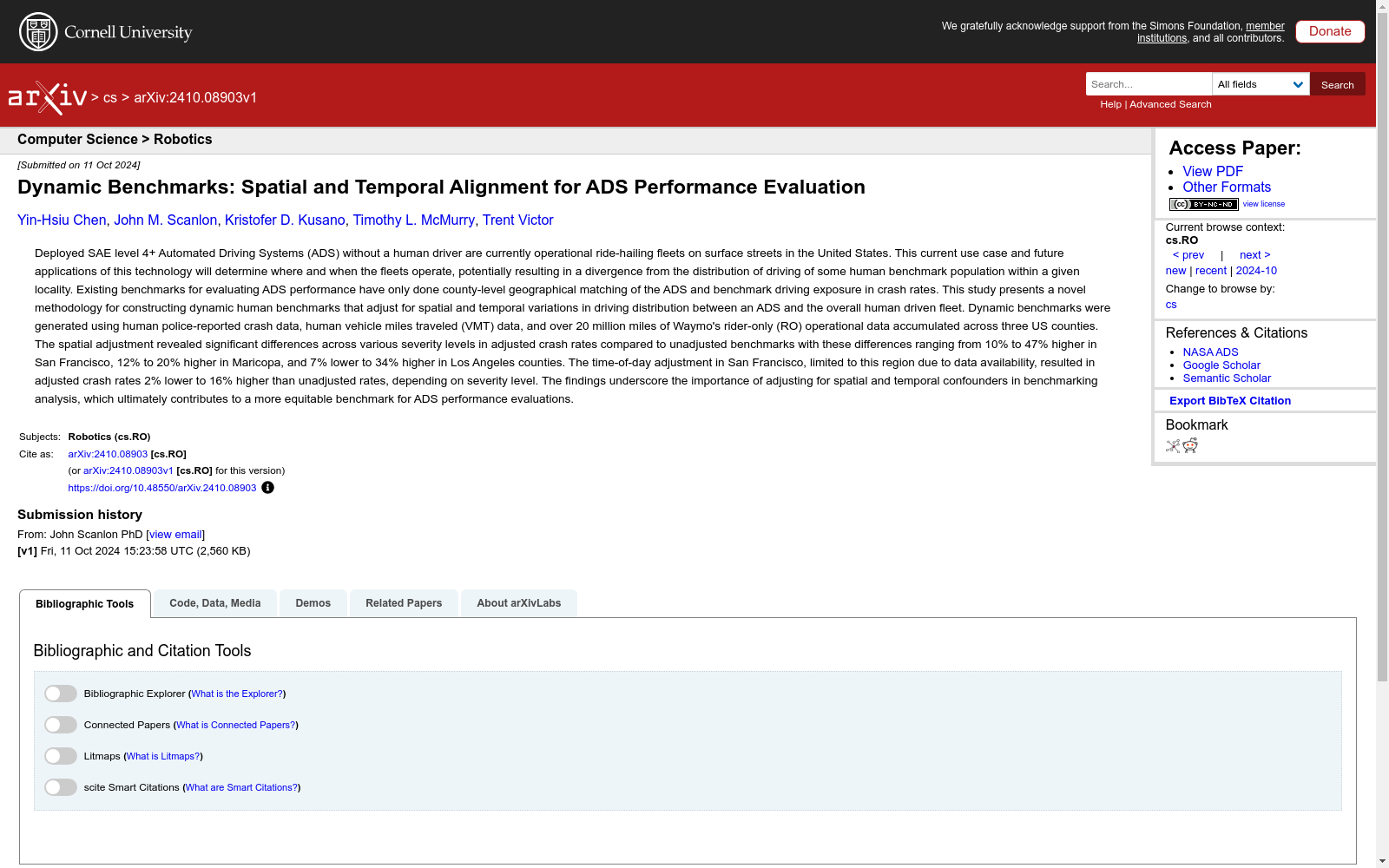
Task: Switch to Code, Data, Media tab
Action: 215,603
